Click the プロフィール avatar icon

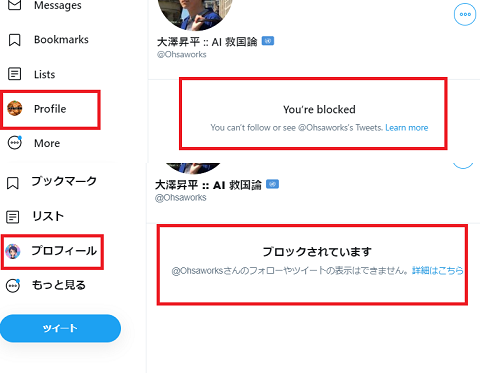[x=13, y=252]
